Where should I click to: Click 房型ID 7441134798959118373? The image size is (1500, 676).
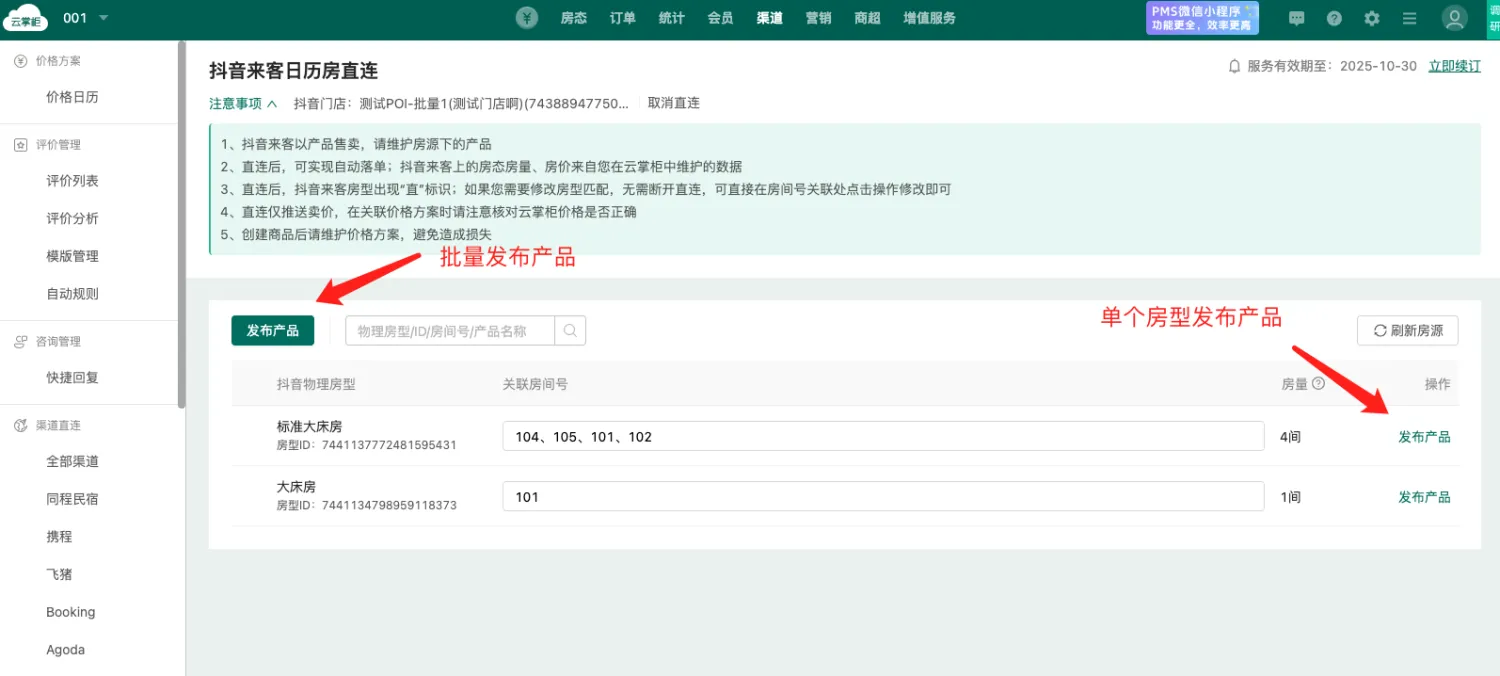click(367, 505)
